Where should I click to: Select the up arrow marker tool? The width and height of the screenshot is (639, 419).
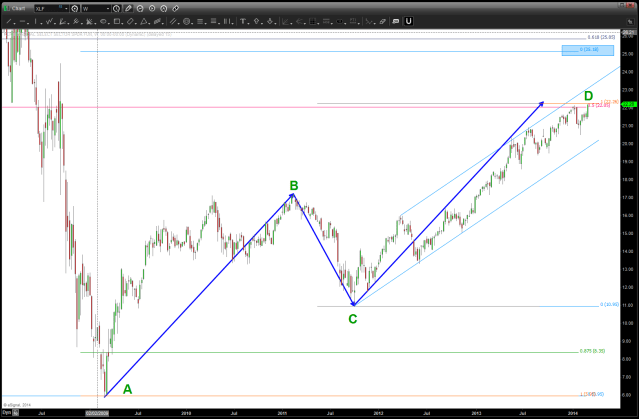[x=256, y=21]
